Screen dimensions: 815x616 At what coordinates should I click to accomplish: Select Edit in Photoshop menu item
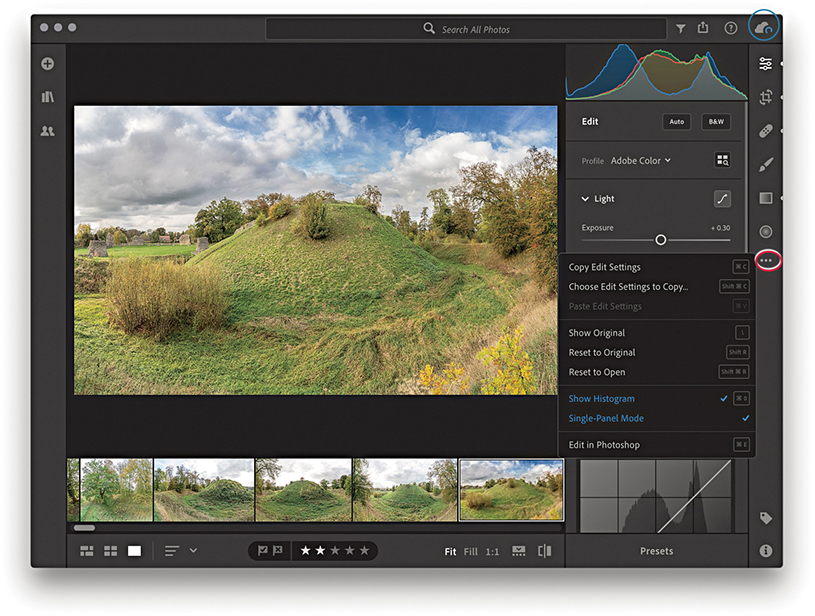604,445
